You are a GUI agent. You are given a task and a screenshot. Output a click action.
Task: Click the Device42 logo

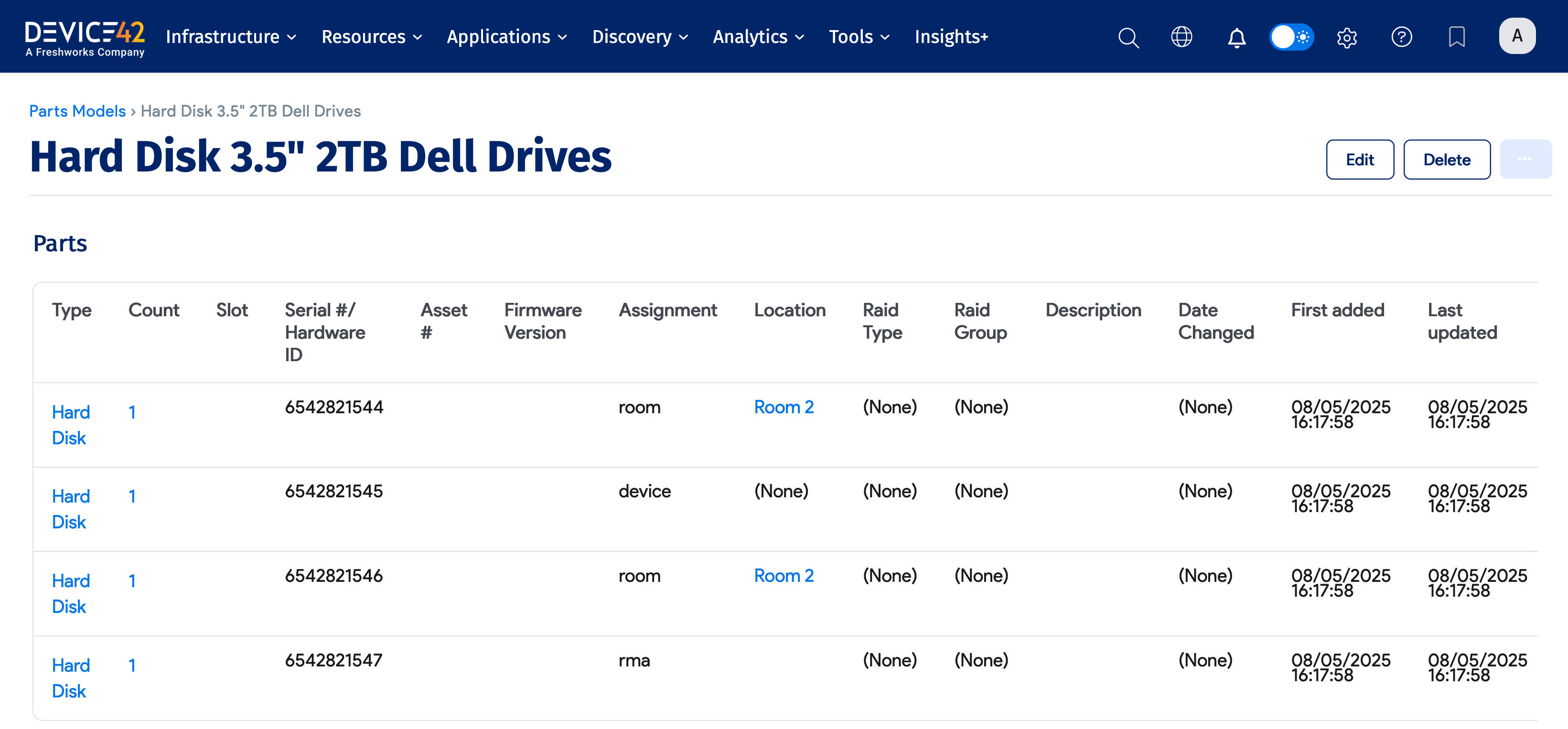click(x=85, y=38)
